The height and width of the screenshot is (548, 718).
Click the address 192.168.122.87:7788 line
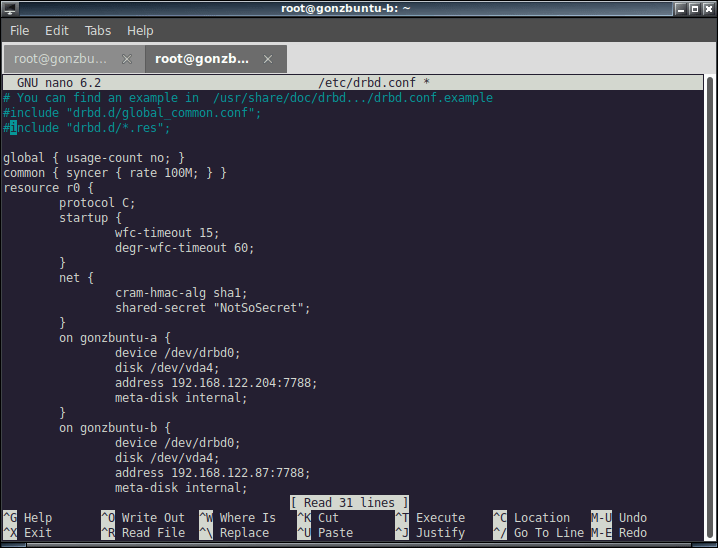[x=212, y=473]
